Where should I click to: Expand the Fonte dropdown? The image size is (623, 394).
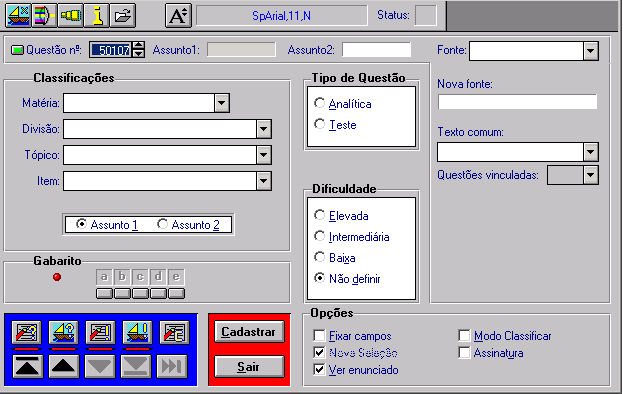click(591, 51)
